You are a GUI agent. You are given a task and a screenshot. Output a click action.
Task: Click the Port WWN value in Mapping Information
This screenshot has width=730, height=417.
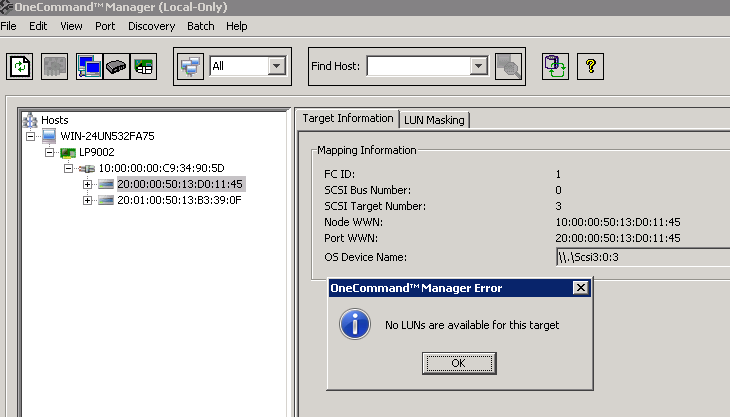[618, 238]
